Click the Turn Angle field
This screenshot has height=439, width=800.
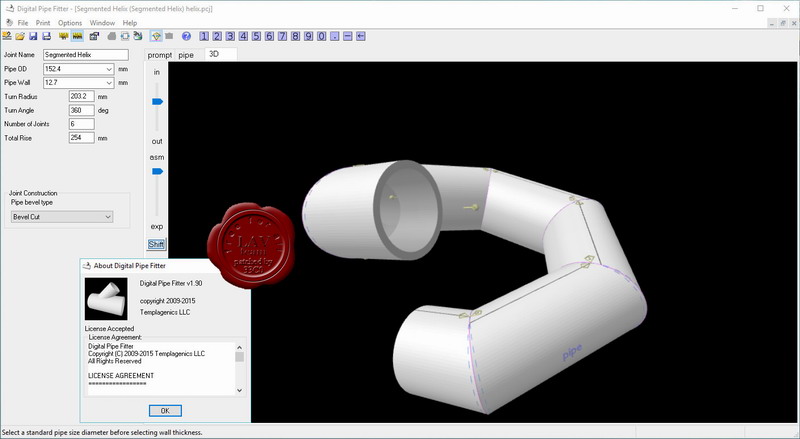pos(82,110)
